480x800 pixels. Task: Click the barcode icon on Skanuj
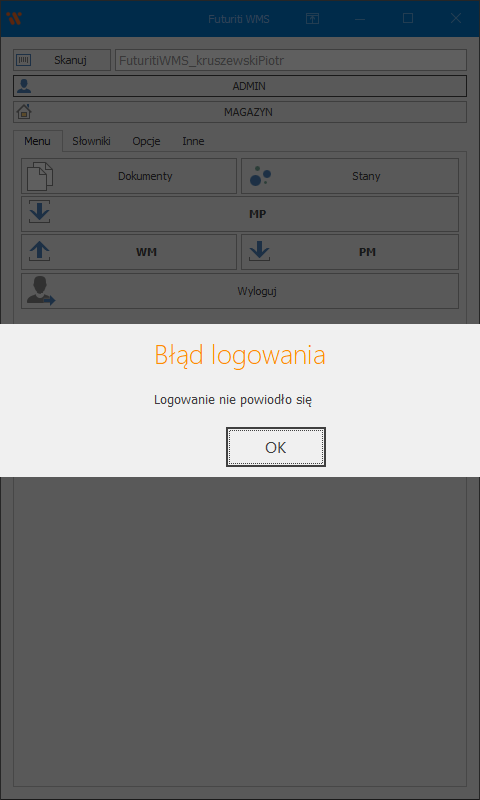[24, 60]
